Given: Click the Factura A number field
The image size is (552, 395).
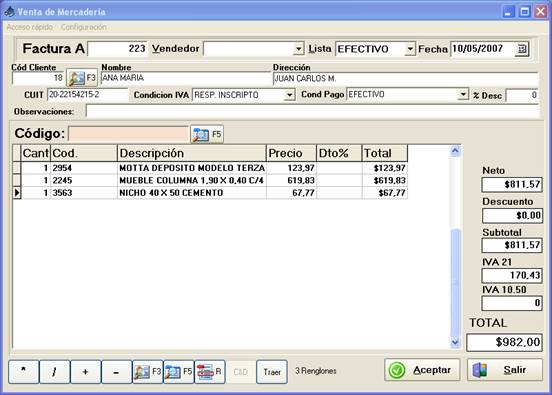Looking at the screenshot, I should [117, 49].
